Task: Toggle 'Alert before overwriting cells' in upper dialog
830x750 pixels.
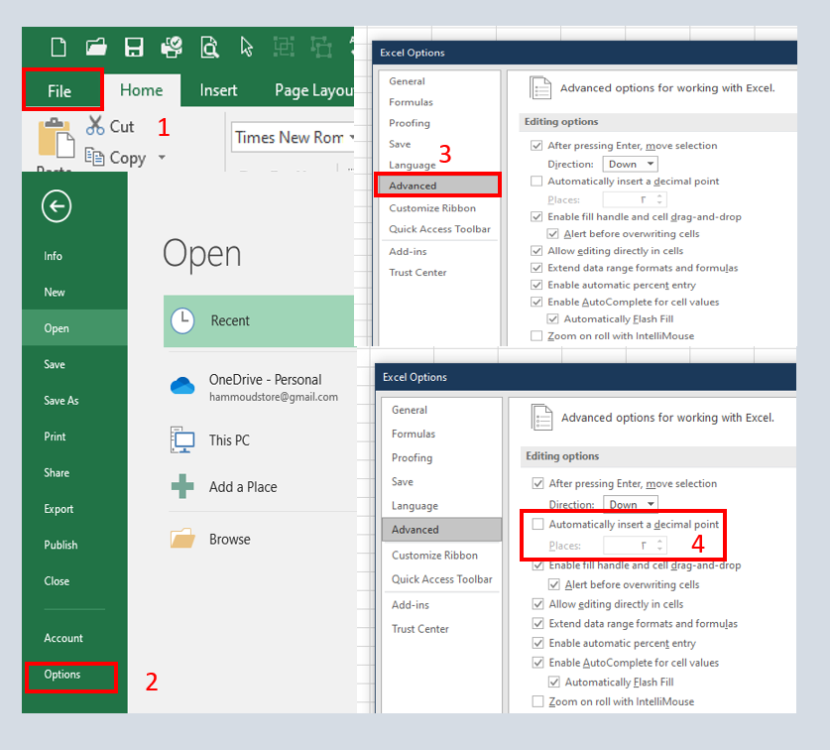Action: (553, 233)
